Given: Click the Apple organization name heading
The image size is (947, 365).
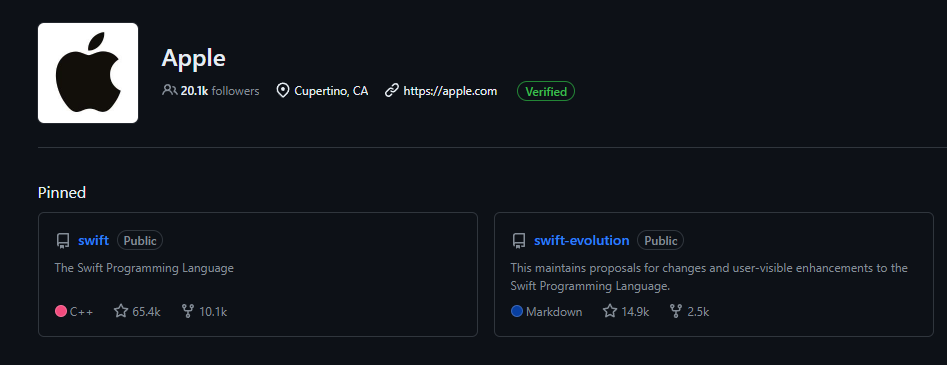Looking at the screenshot, I should point(193,58).
